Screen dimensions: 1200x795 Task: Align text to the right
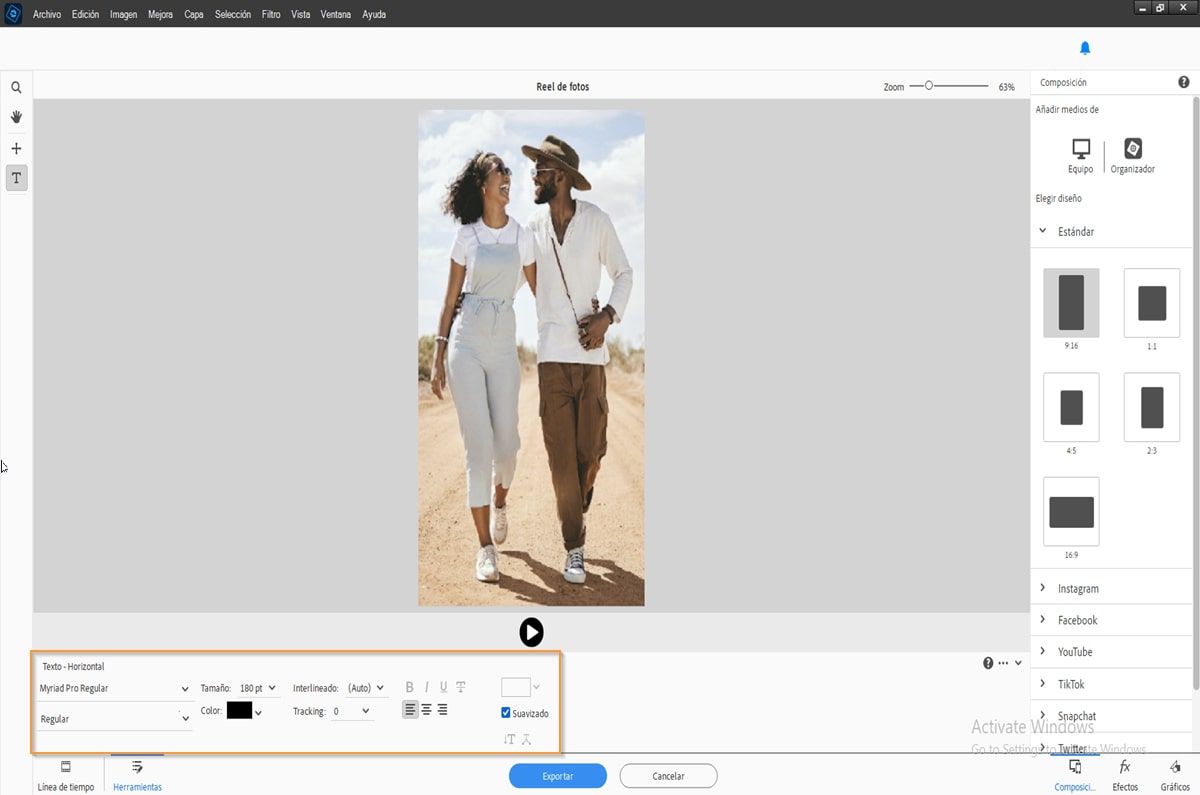pyautogui.click(x=442, y=710)
